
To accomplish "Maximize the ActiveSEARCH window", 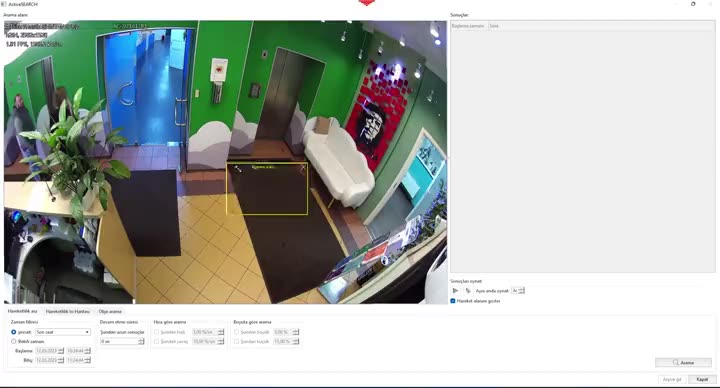I will [693, 4].
